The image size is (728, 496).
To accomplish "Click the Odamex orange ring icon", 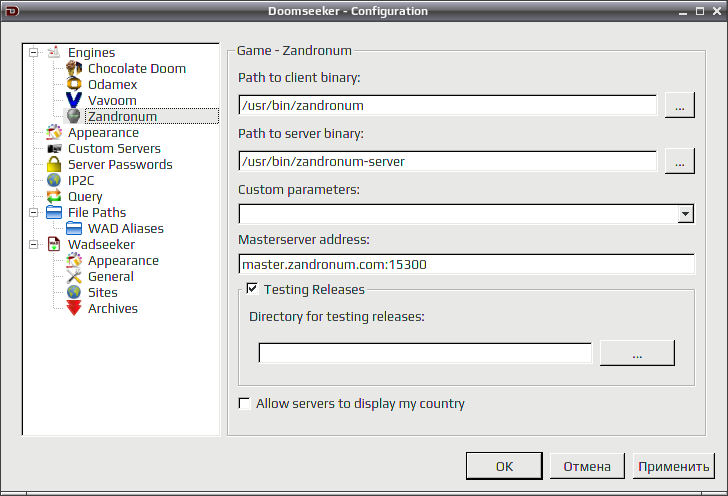I will (74, 84).
